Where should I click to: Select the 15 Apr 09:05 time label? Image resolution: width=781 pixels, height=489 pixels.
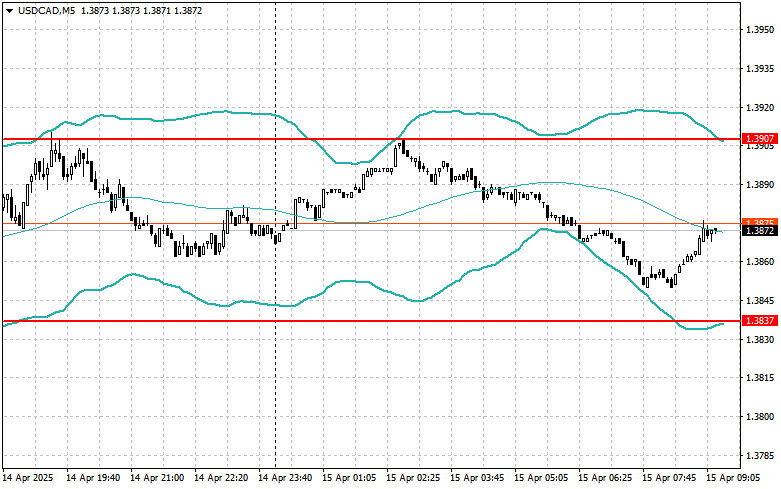coord(733,478)
